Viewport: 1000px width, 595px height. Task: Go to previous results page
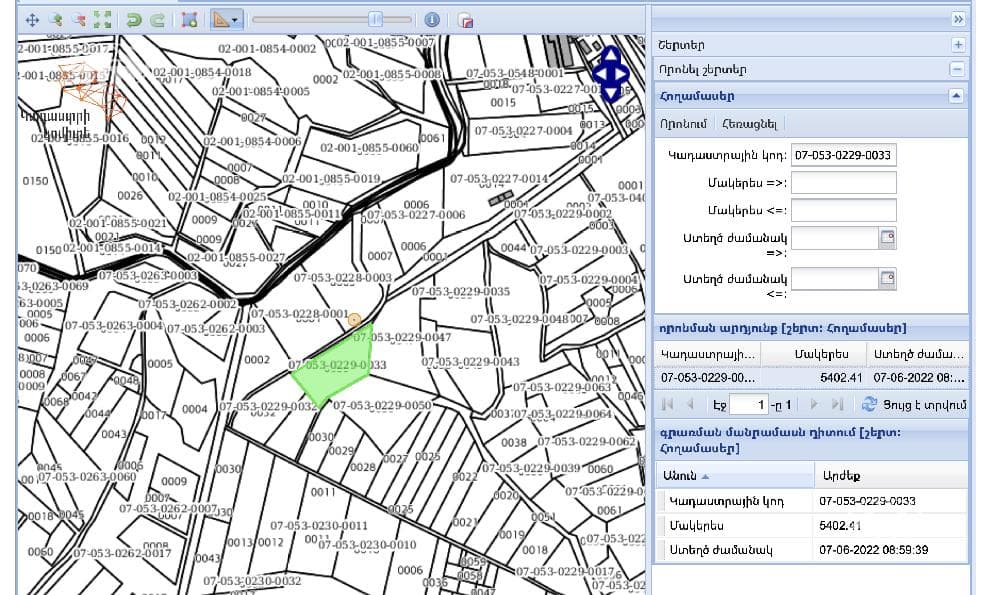tap(690, 404)
